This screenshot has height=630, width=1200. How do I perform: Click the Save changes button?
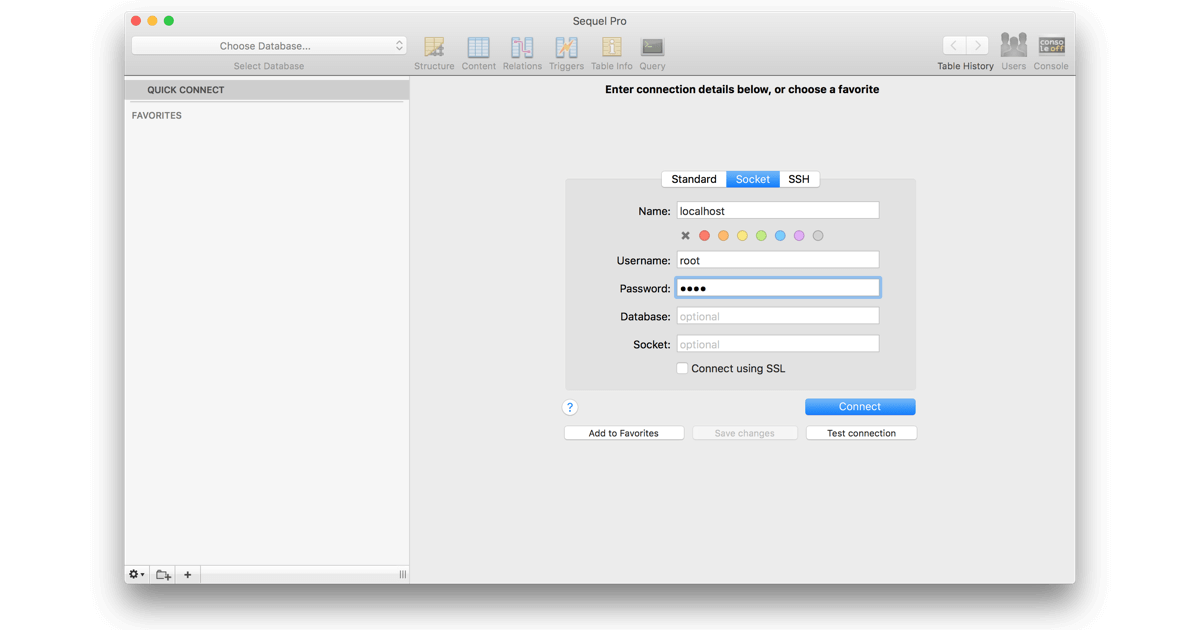(x=745, y=433)
